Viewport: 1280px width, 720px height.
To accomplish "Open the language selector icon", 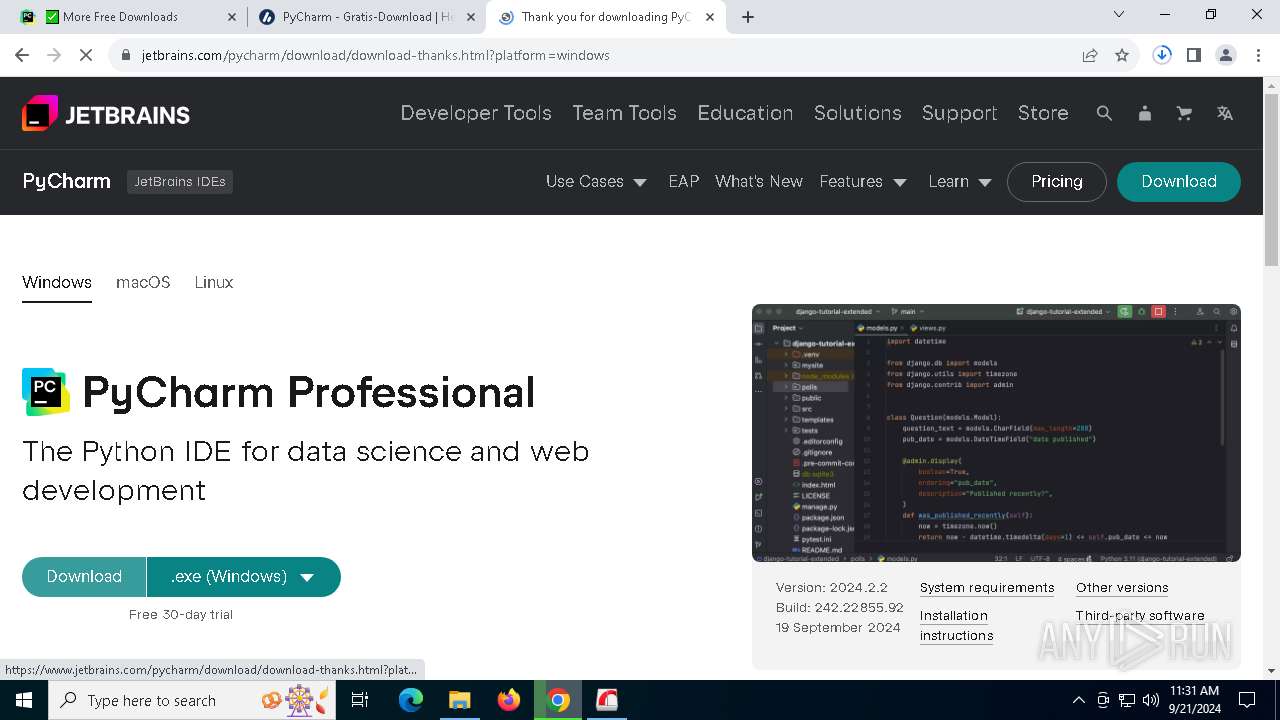I will pyautogui.click(x=1224, y=113).
